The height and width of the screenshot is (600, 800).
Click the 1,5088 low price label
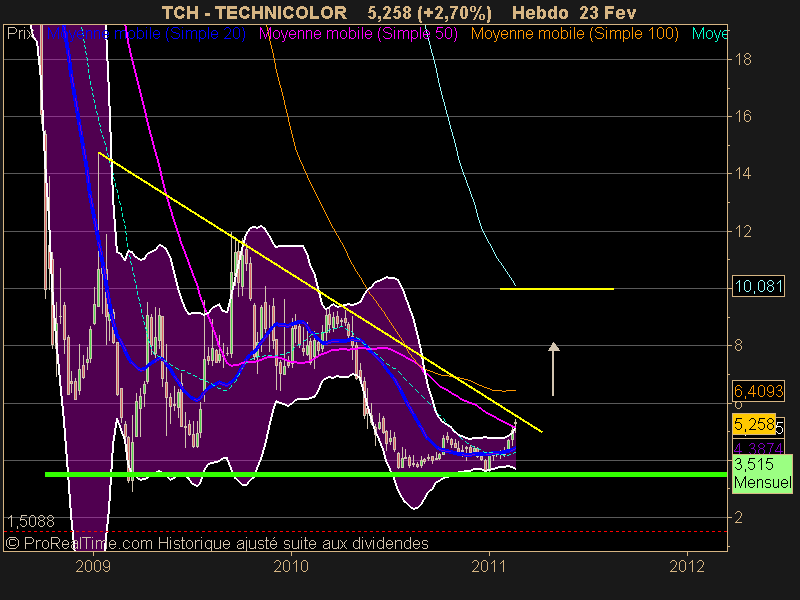tap(31, 521)
